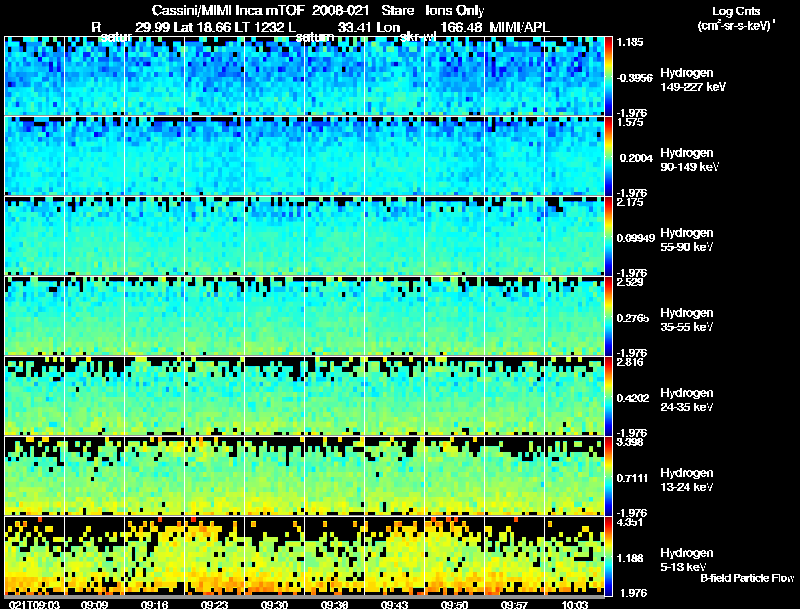Select the 'Hydrogen 90-149 keV' label
Image resolution: width=800 pixels, height=609 pixels.
[690, 160]
